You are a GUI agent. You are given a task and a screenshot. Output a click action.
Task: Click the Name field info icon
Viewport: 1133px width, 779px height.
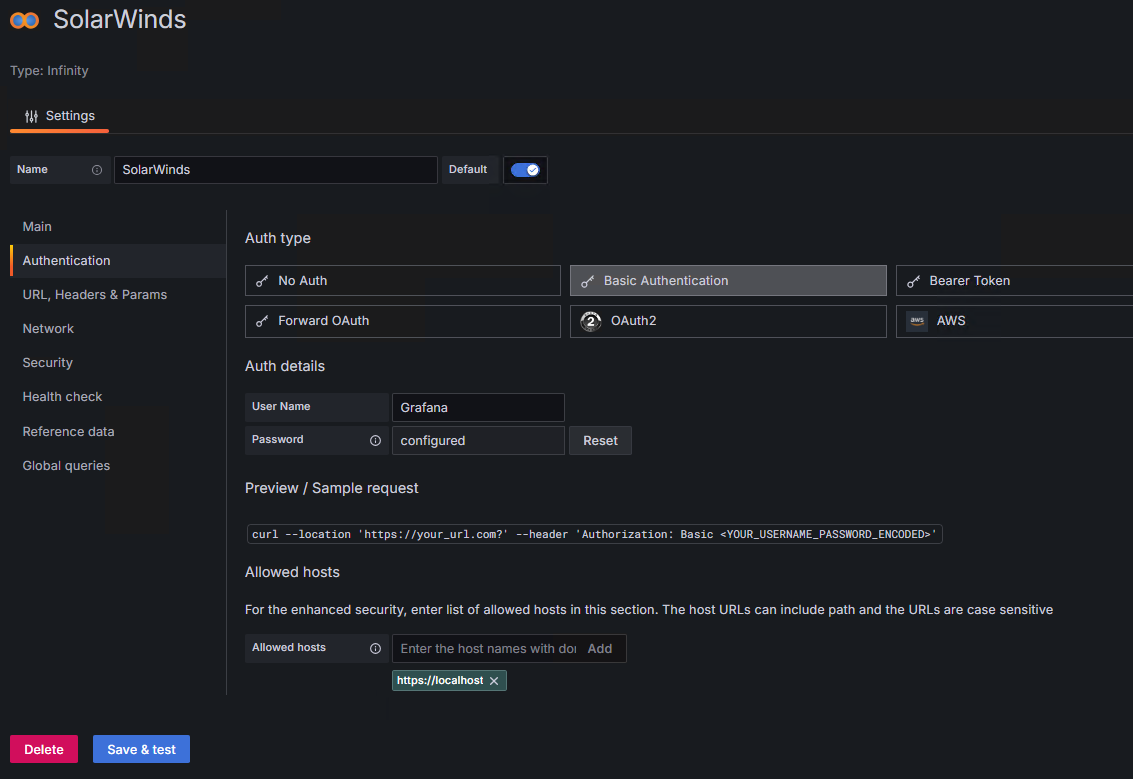(x=97, y=170)
